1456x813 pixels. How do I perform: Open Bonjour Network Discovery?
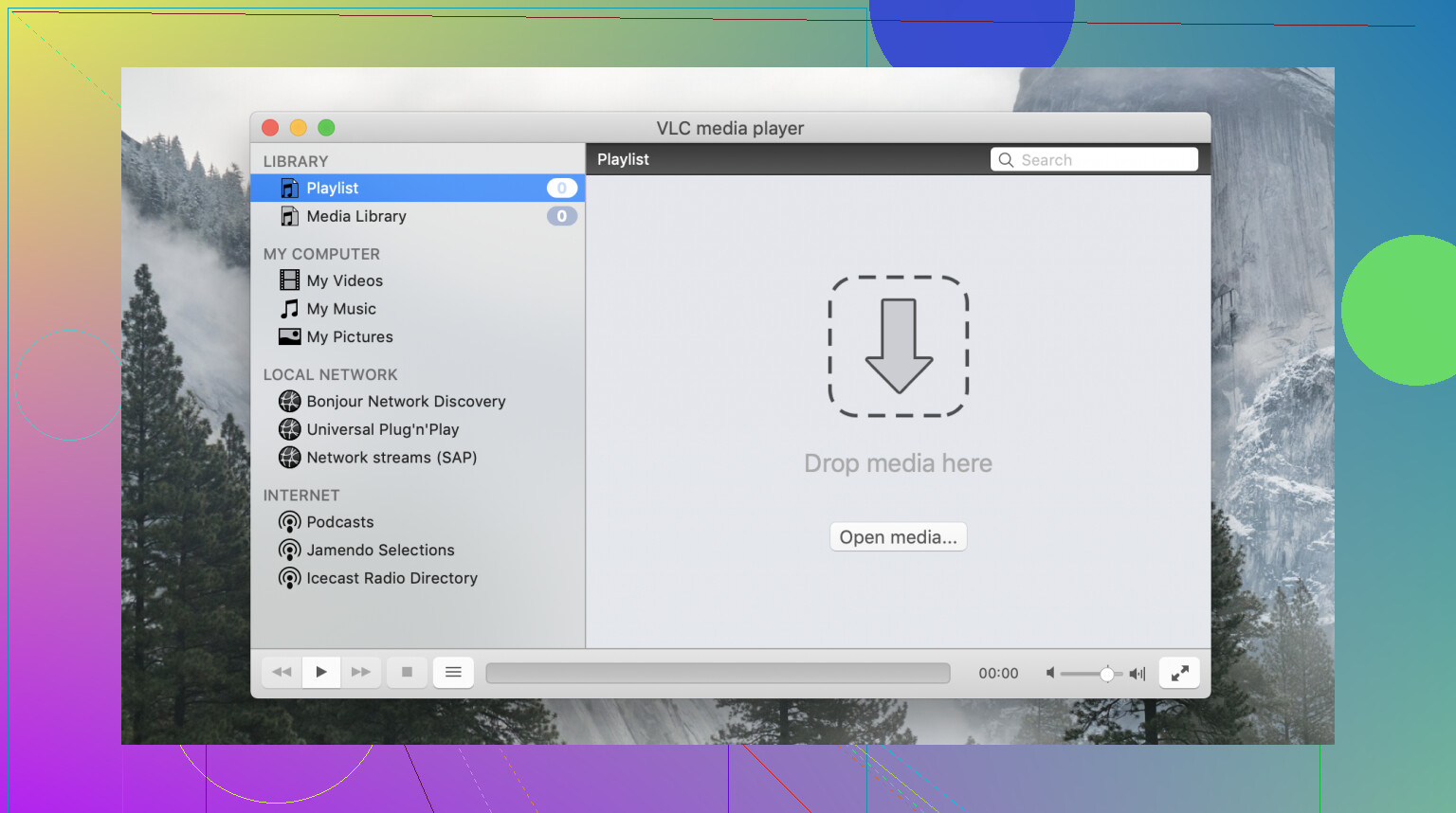[405, 401]
